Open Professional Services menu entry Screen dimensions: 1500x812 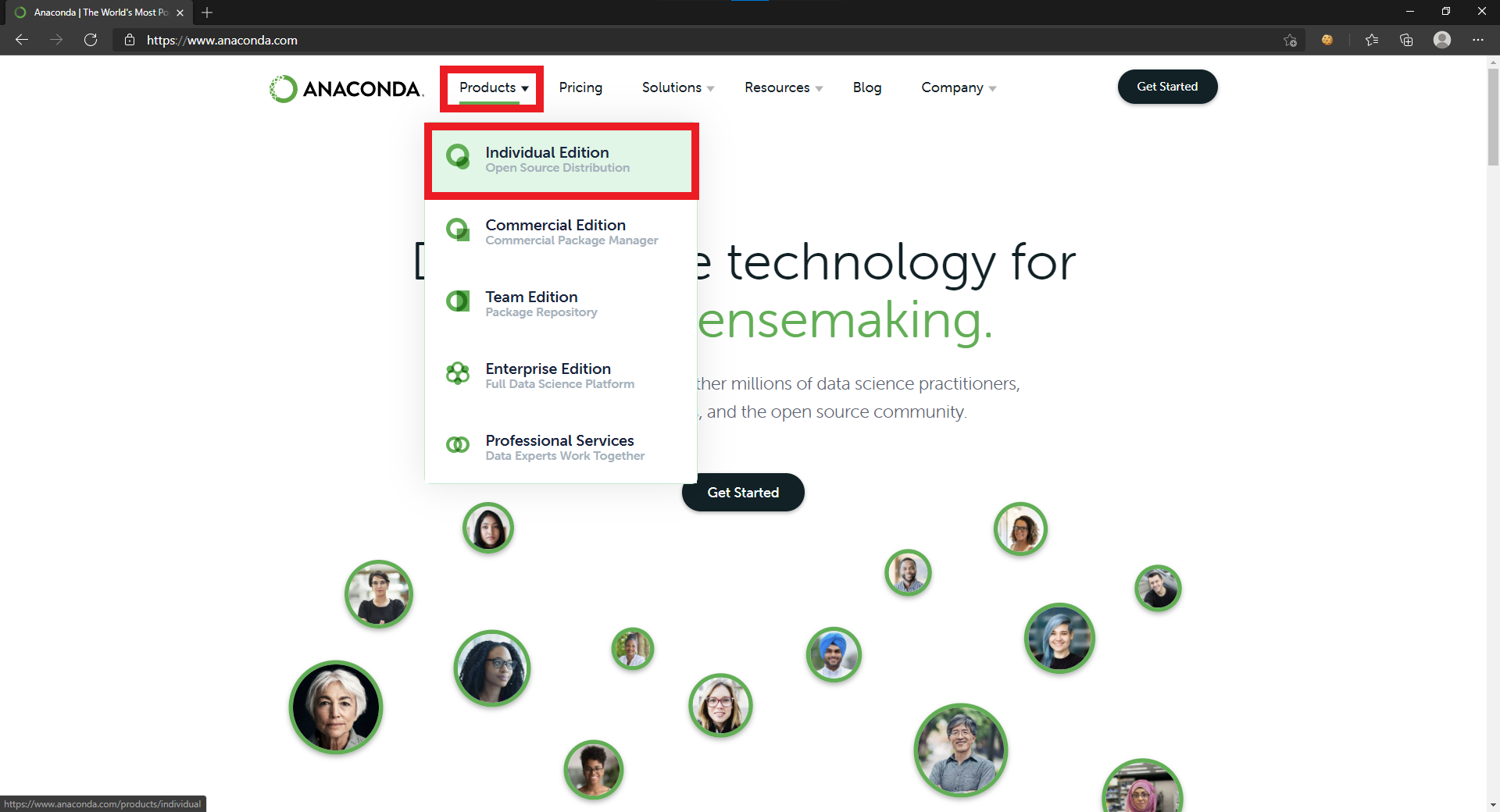tap(561, 447)
